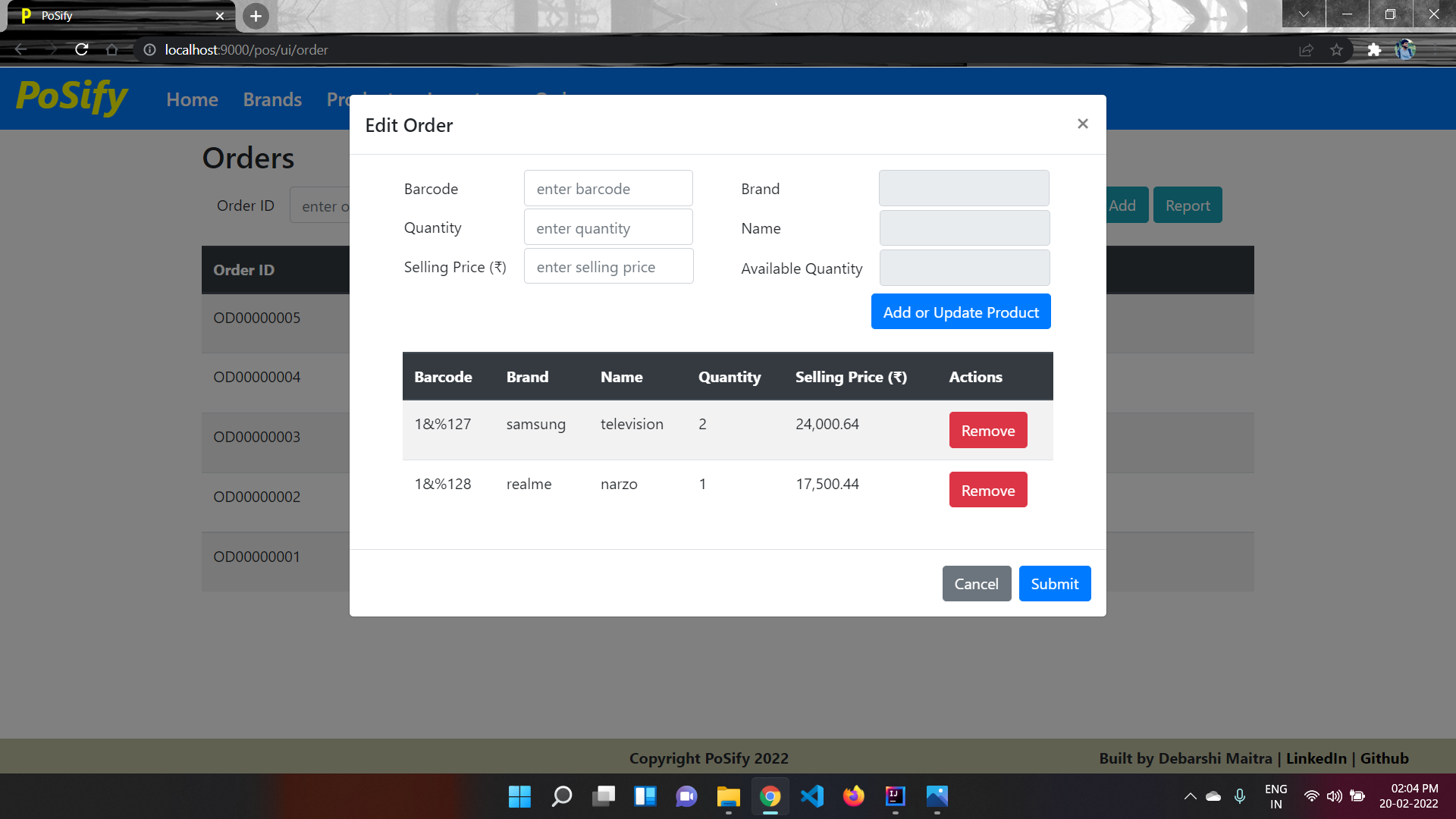Click the share page icon in address bar

1306,50
